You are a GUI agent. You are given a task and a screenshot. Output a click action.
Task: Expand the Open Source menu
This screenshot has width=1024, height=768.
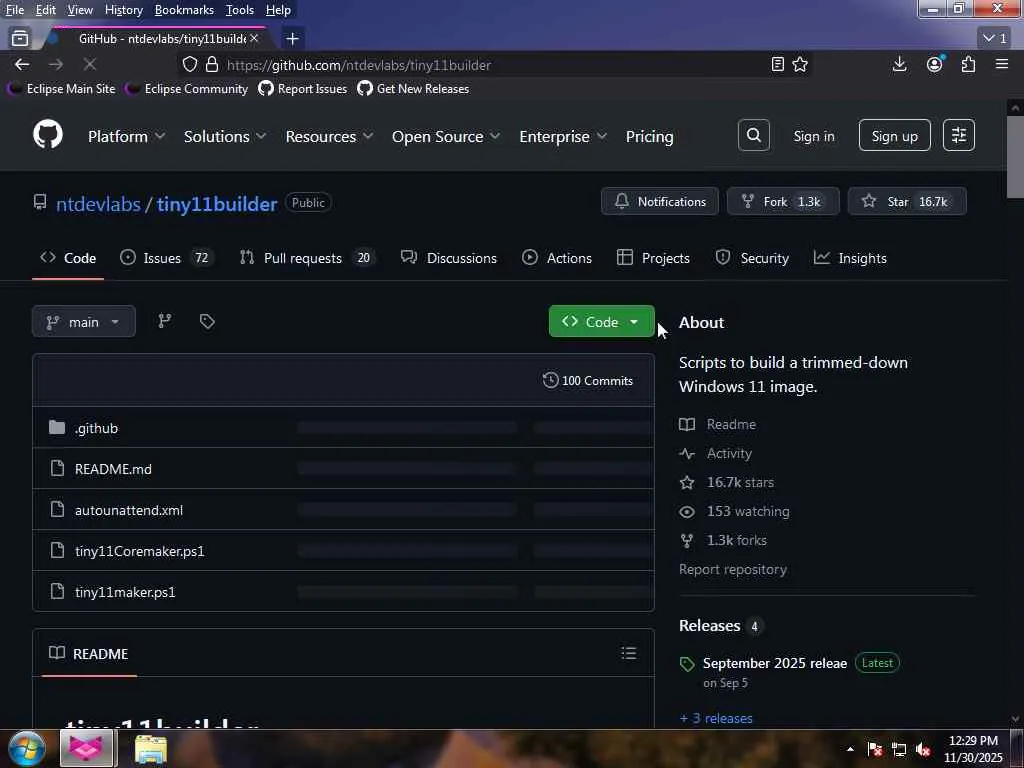[x=446, y=136]
